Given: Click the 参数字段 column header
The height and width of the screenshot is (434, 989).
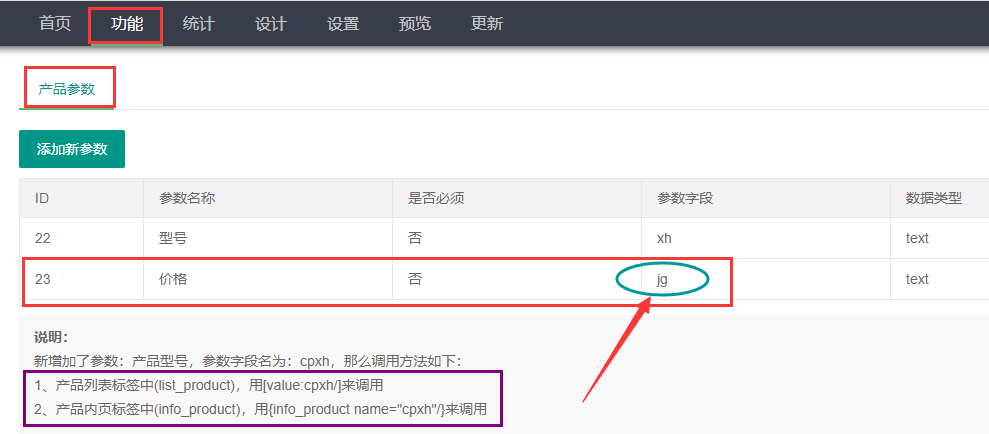Looking at the screenshot, I should pyautogui.click(x=685, y=198).
